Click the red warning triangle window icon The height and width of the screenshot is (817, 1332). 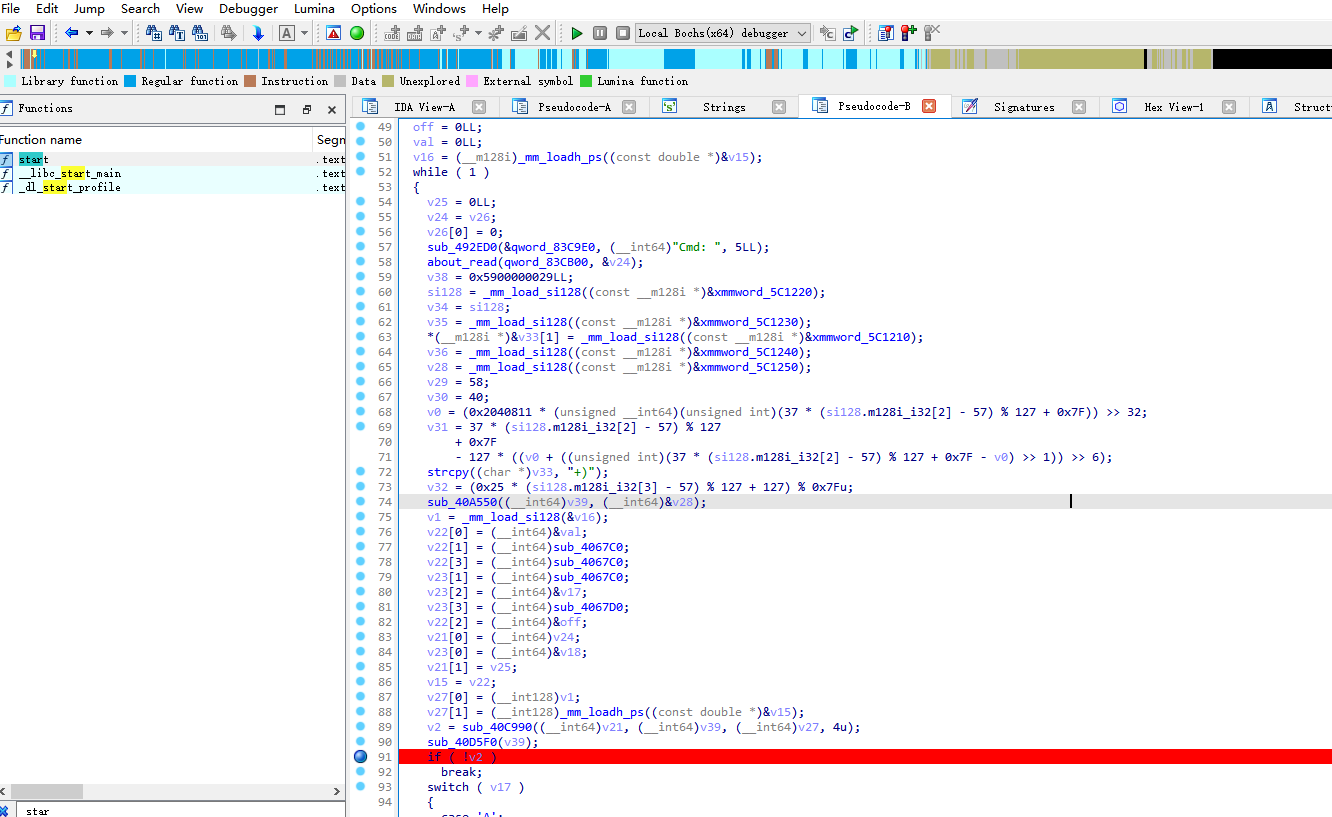point(333,33)
